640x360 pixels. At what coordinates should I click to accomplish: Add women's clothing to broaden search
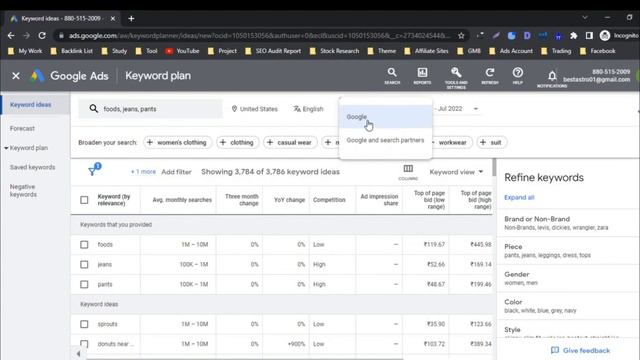[x=177, y=142]
